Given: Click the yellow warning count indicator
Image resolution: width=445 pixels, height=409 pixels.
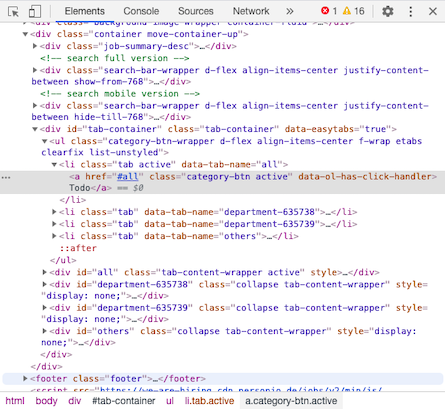Looking at the screenshot, I should point(354,11).
